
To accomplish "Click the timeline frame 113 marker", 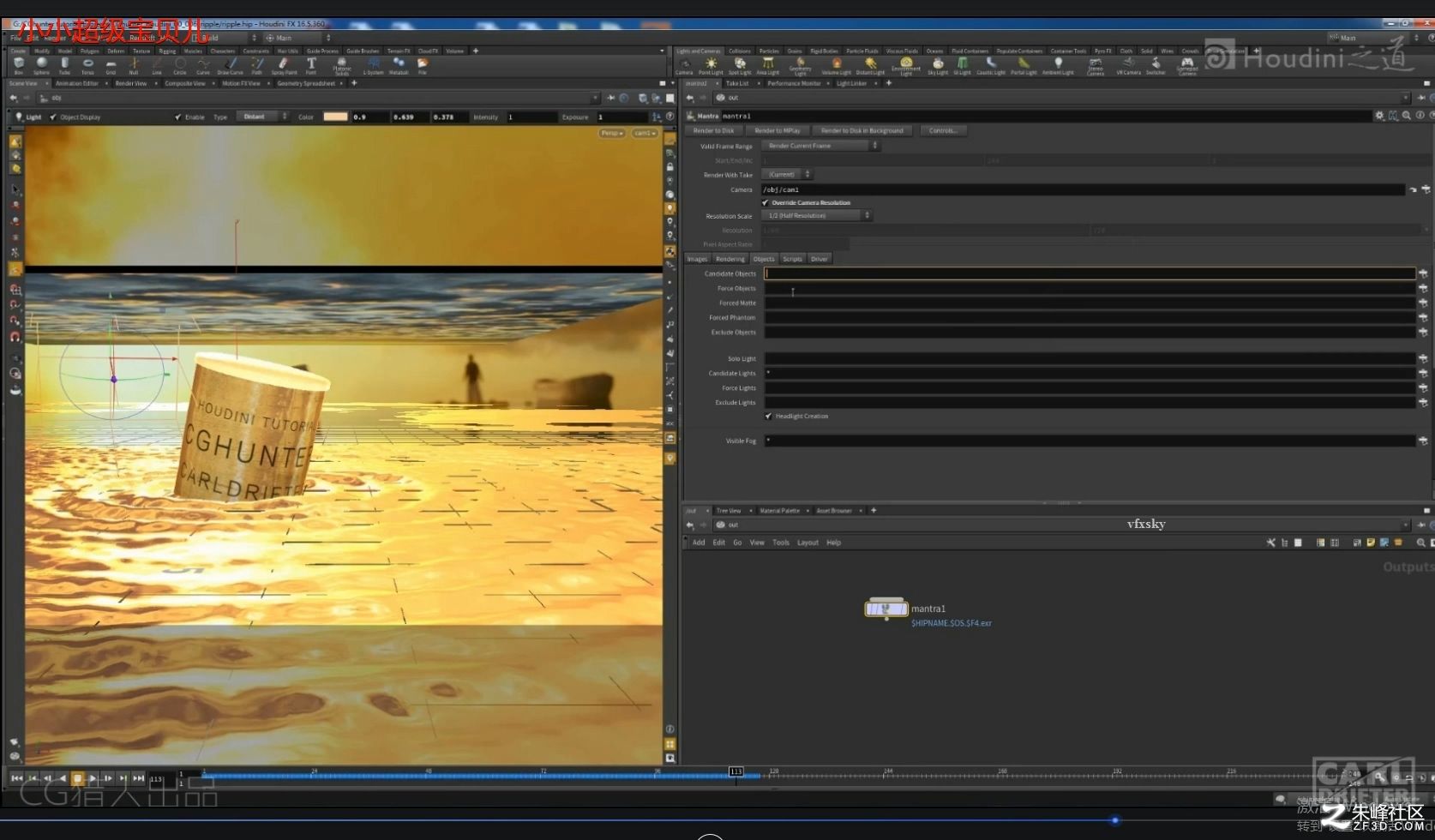I will click(x=736, y=771).
